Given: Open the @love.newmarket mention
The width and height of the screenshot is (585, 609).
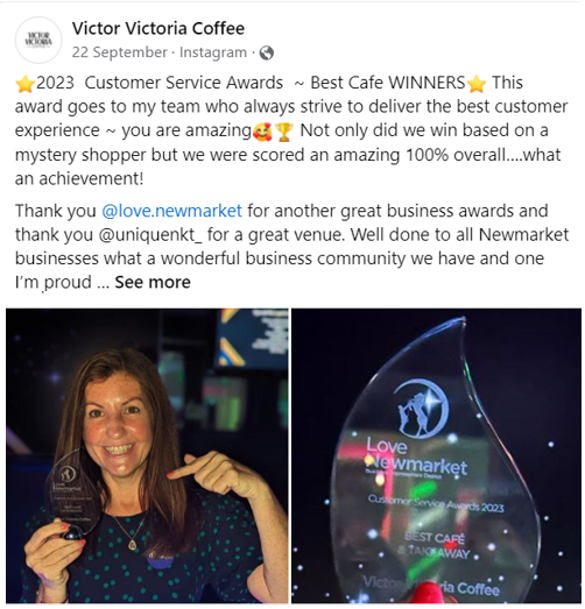Looking at the screenshot, I should point(172,211).
